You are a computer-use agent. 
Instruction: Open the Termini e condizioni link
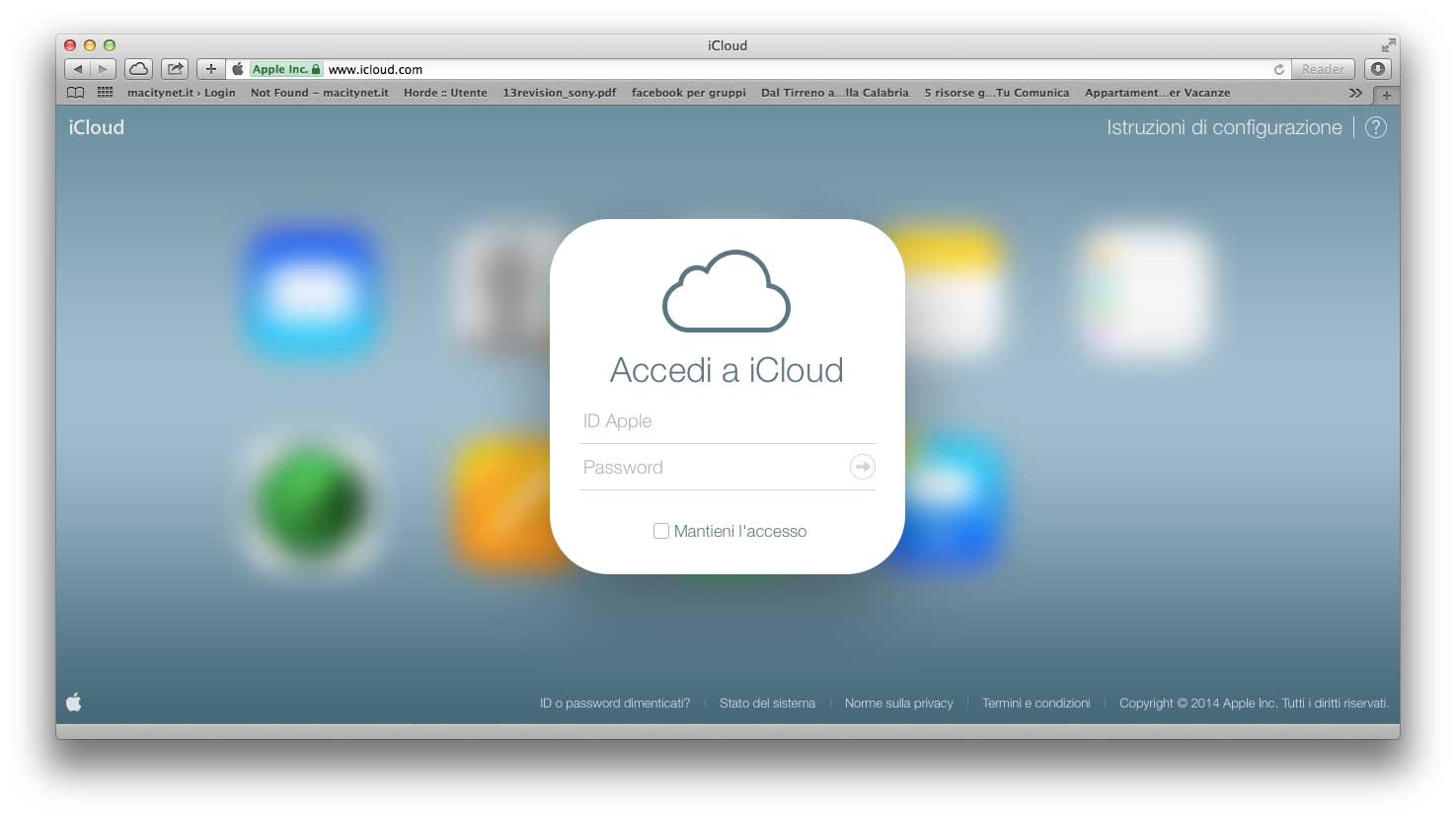1036,704
